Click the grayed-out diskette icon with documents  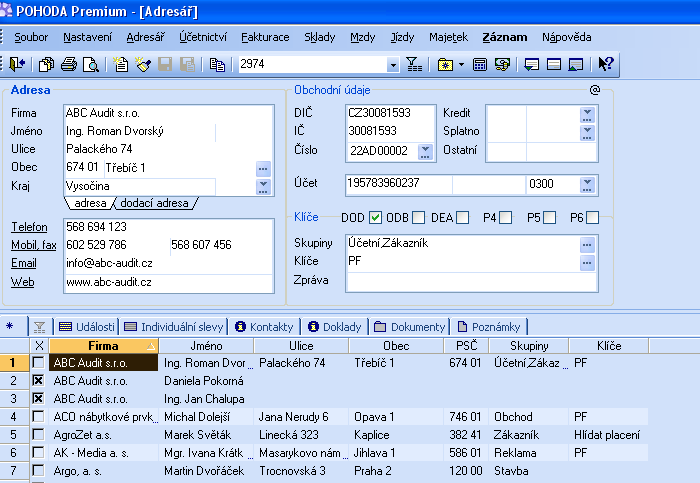click(x=188, y=65)
